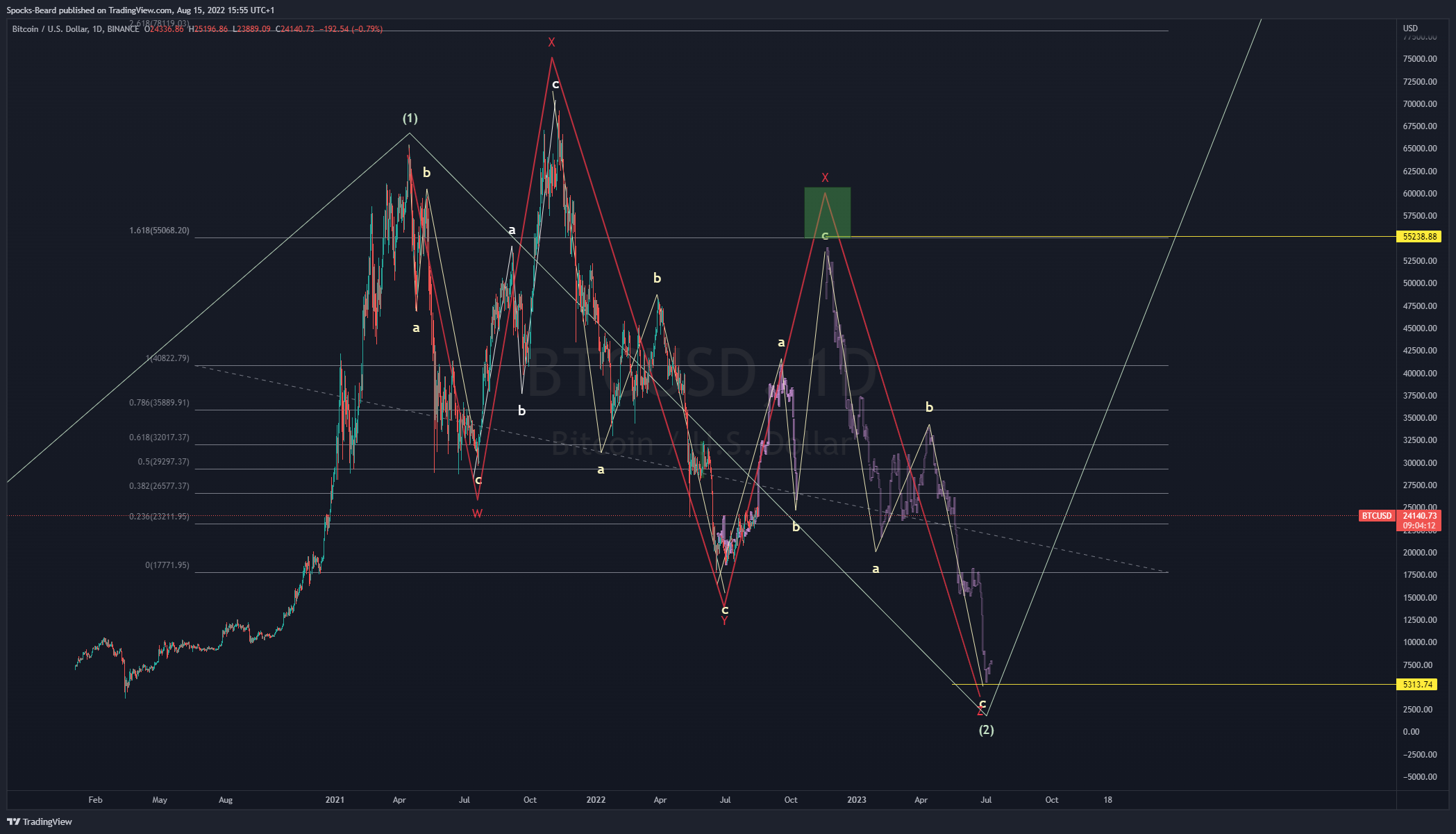
Task: Click the '2022' label on the time axis
Action: point(596,800)
